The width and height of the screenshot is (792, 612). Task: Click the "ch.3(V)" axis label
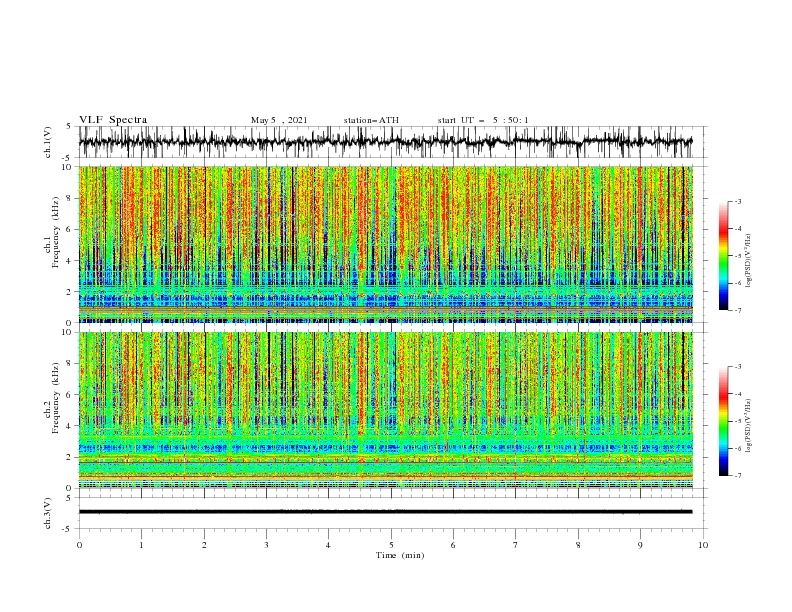[x=48, y=514]
